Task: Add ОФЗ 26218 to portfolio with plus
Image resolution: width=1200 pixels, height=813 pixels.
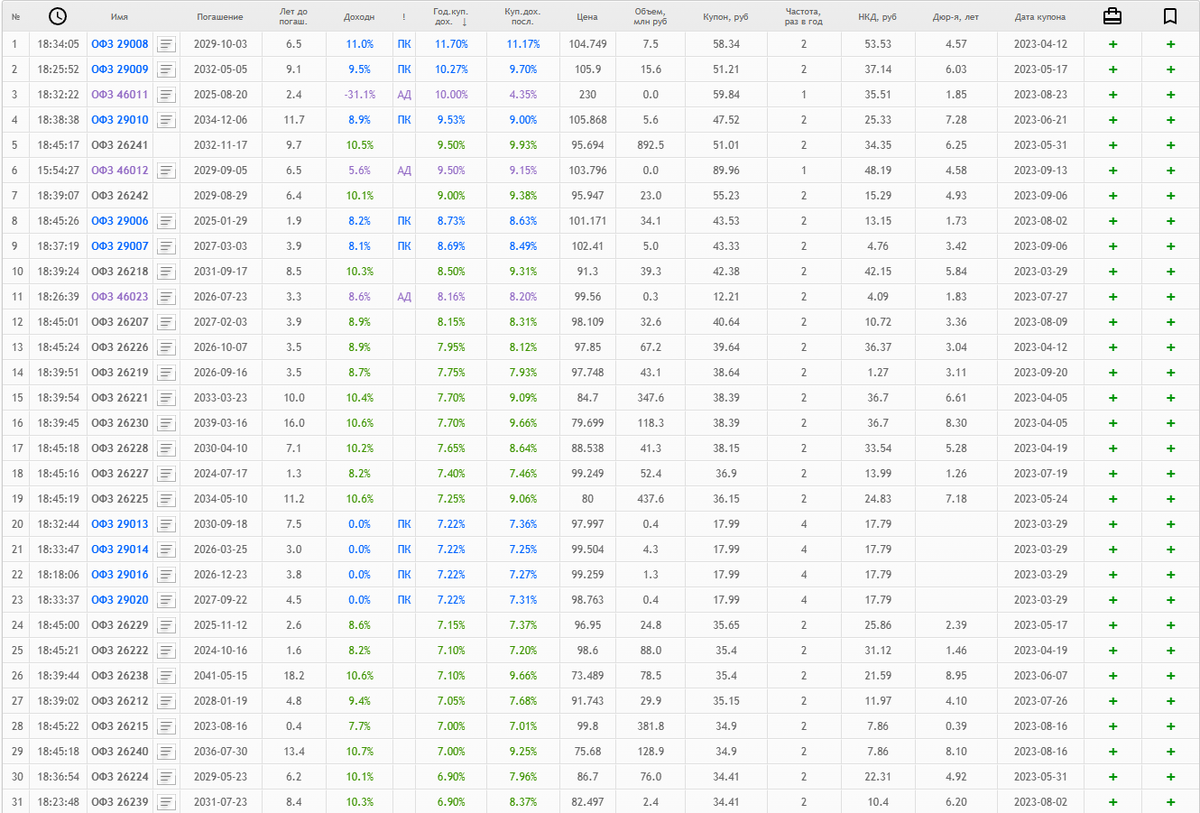Action: pos(1111,272)
